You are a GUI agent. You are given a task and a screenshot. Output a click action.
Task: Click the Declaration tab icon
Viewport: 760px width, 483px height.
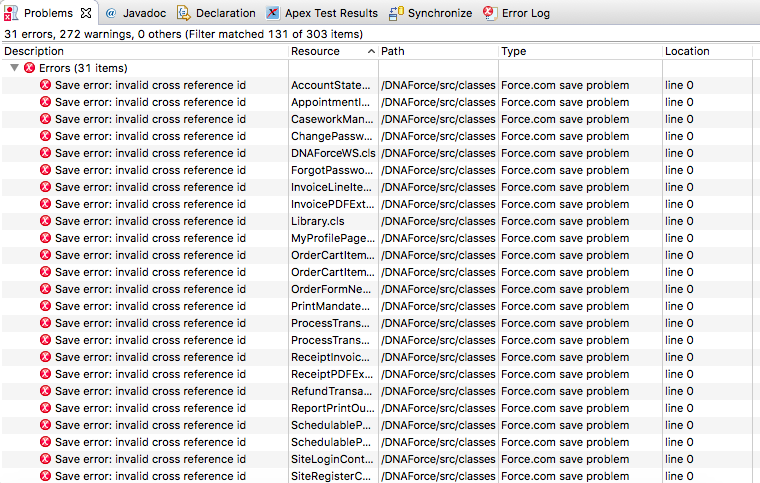coord(184,13)
